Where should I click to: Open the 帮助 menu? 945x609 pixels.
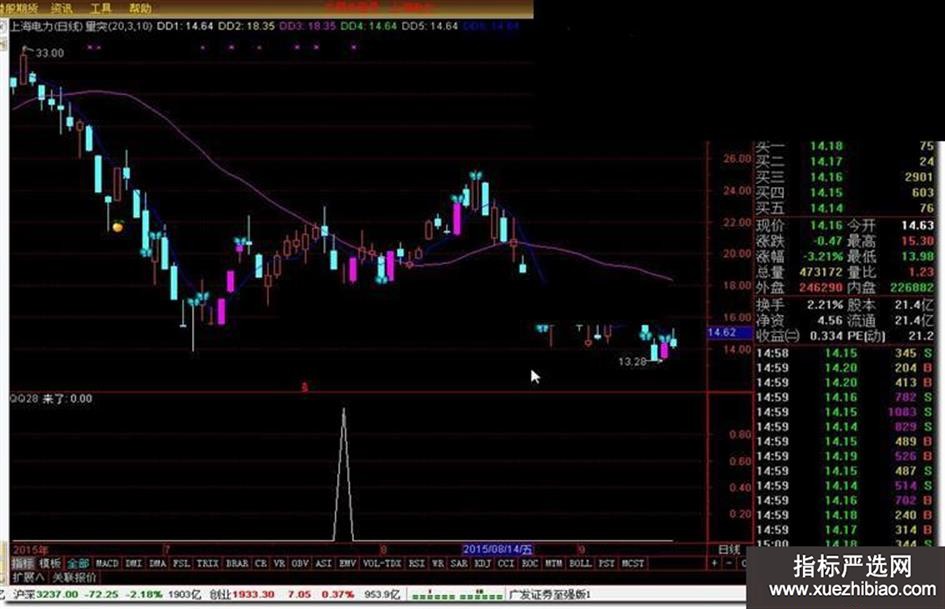[140, 8]
